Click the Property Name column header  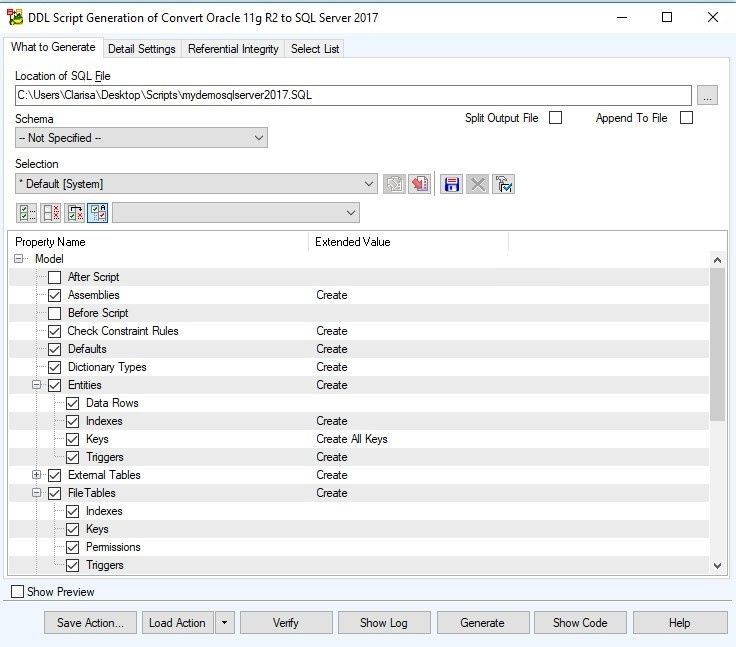pyautogui.click(x=159, y=242)
